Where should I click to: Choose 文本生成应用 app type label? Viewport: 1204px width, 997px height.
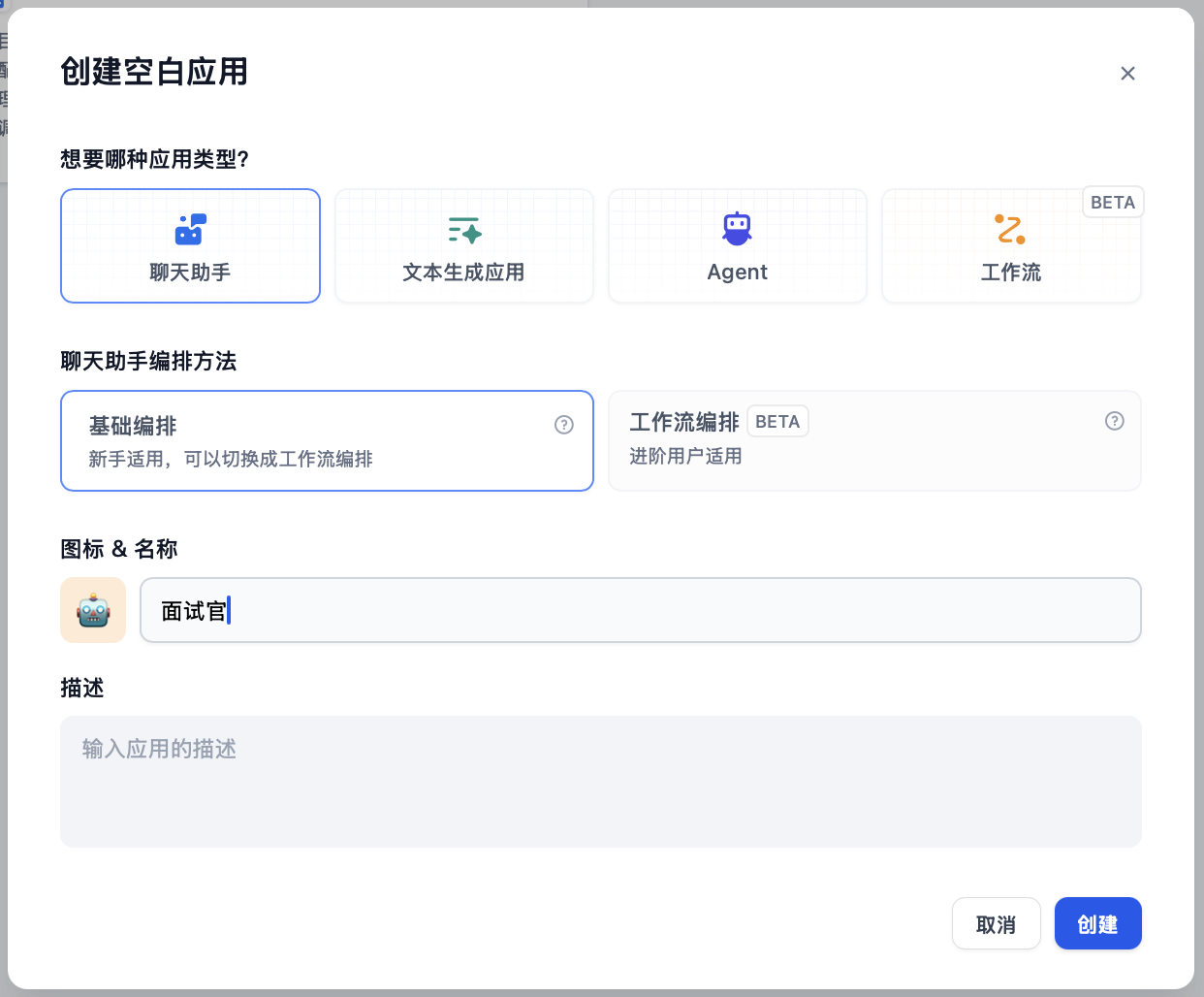463,273
